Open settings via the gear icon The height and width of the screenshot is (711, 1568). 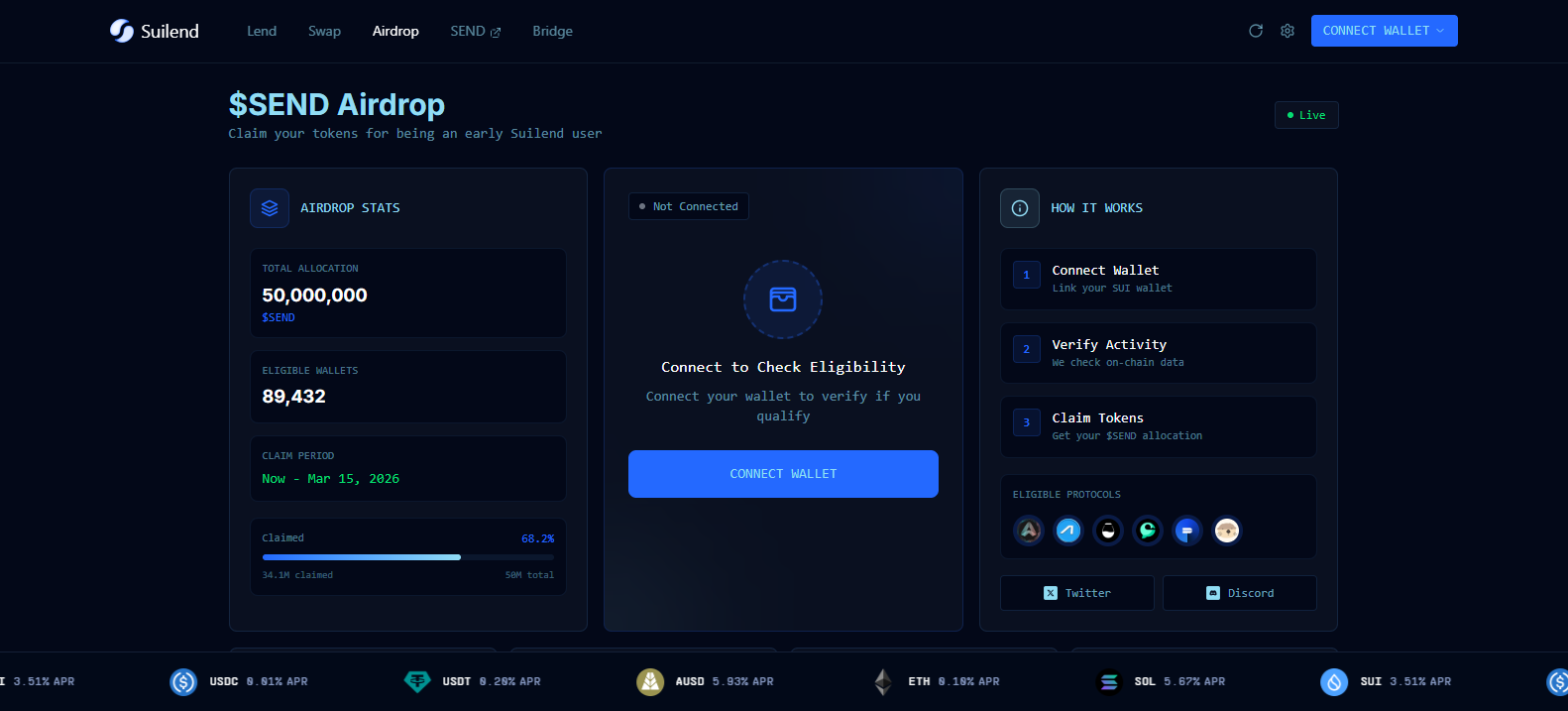(1288, 31)
